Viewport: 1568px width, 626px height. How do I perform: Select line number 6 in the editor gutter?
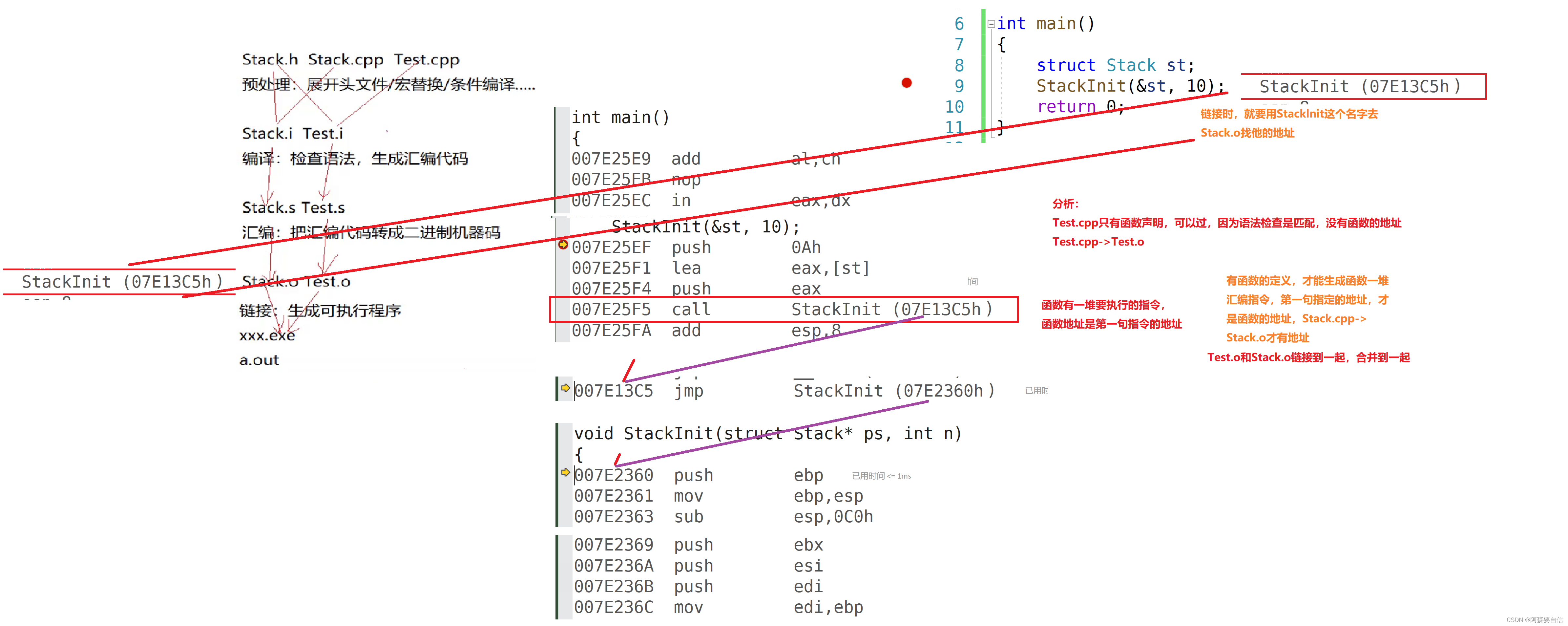959,24
